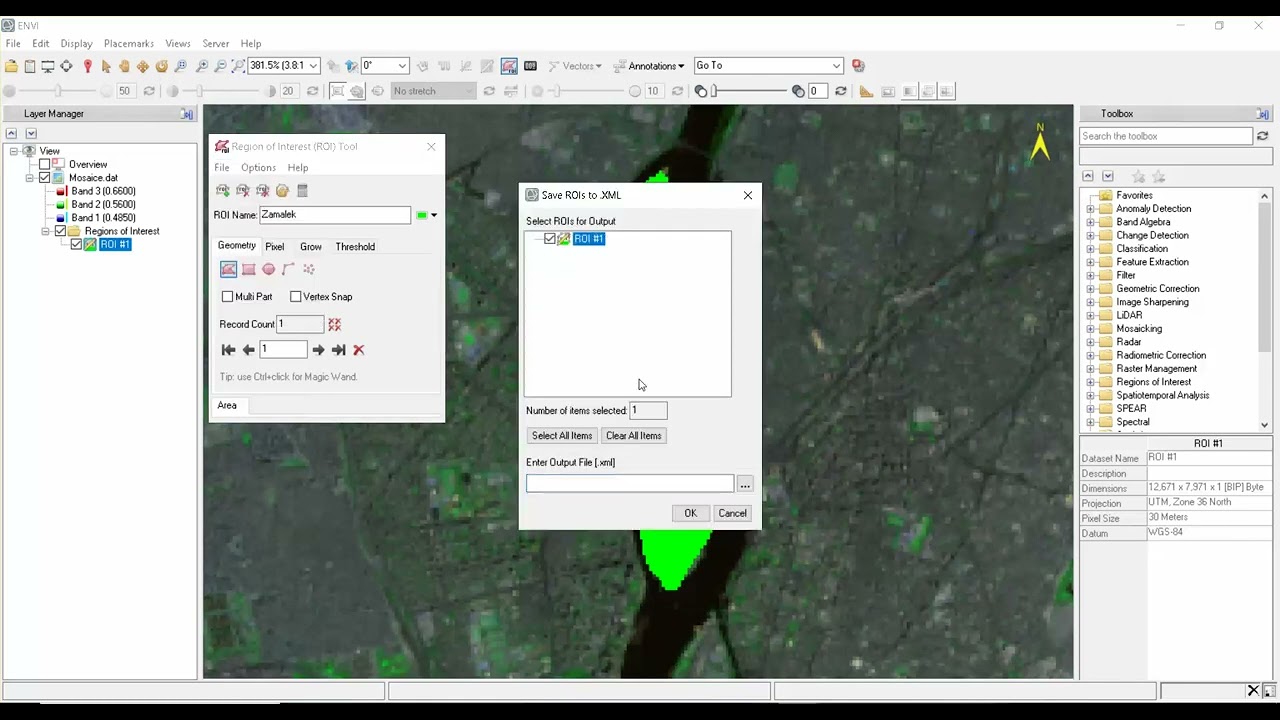Select the Pan hand tool
Viewport: 1280px width, 720px height.
(124, 66)
